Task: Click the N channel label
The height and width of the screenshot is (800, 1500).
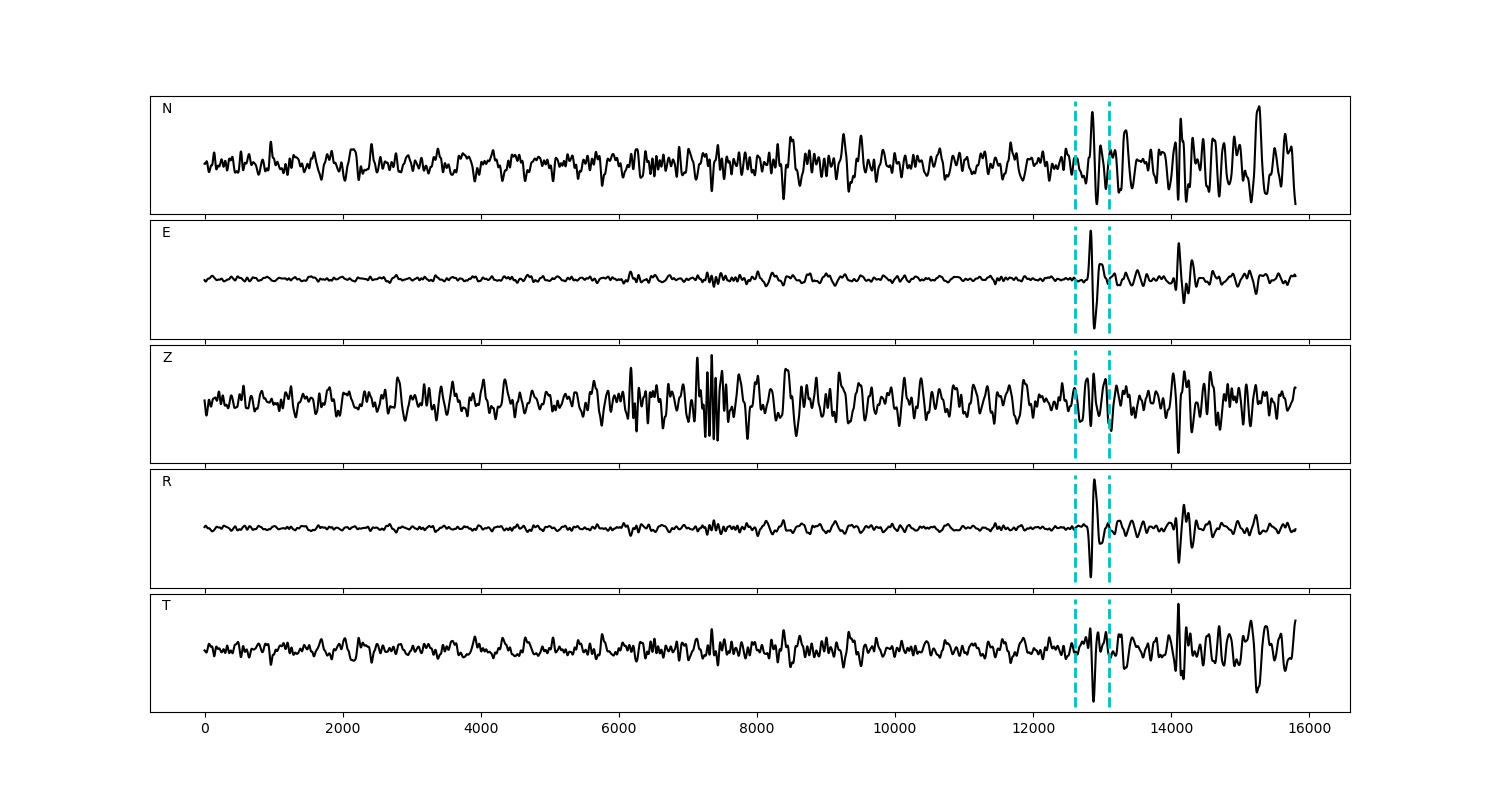Action: tap(167, 109)
